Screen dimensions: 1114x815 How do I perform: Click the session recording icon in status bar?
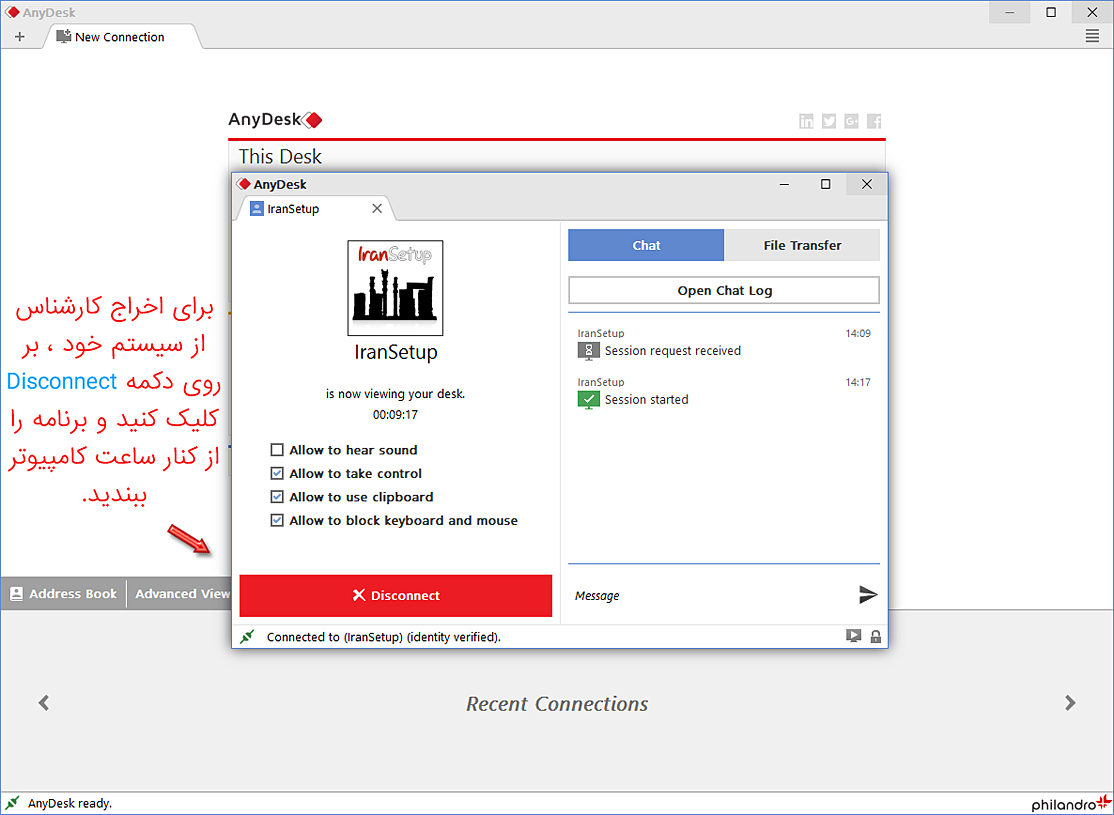tap(853, 636)
